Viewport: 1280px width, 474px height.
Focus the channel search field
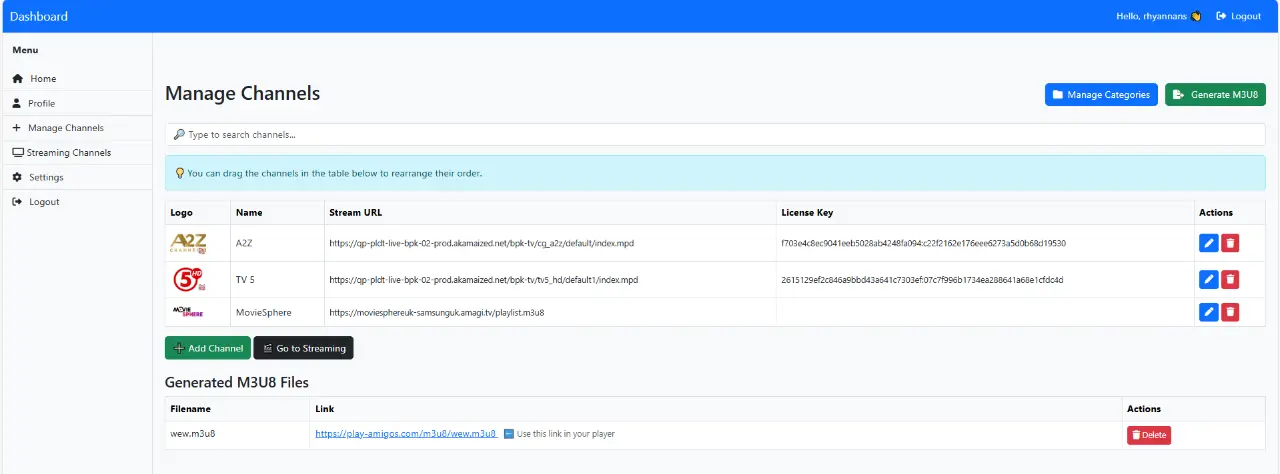click(x=715, y=134)
